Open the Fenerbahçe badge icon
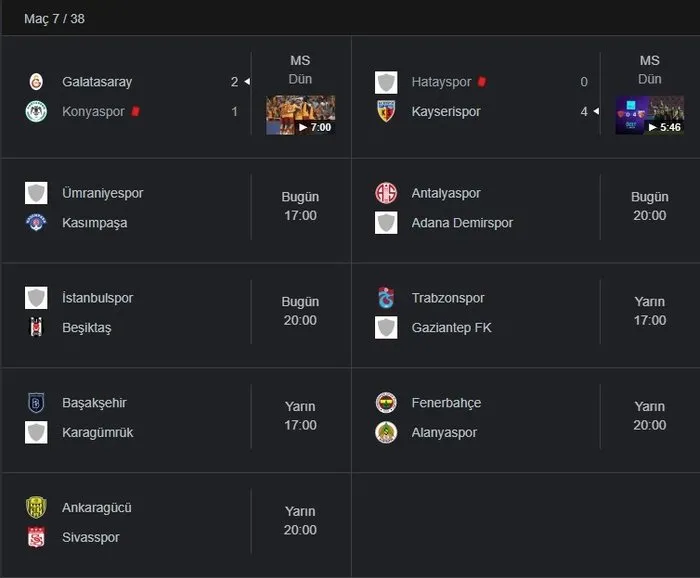This screenshot has height=578, width=700. 386,403
